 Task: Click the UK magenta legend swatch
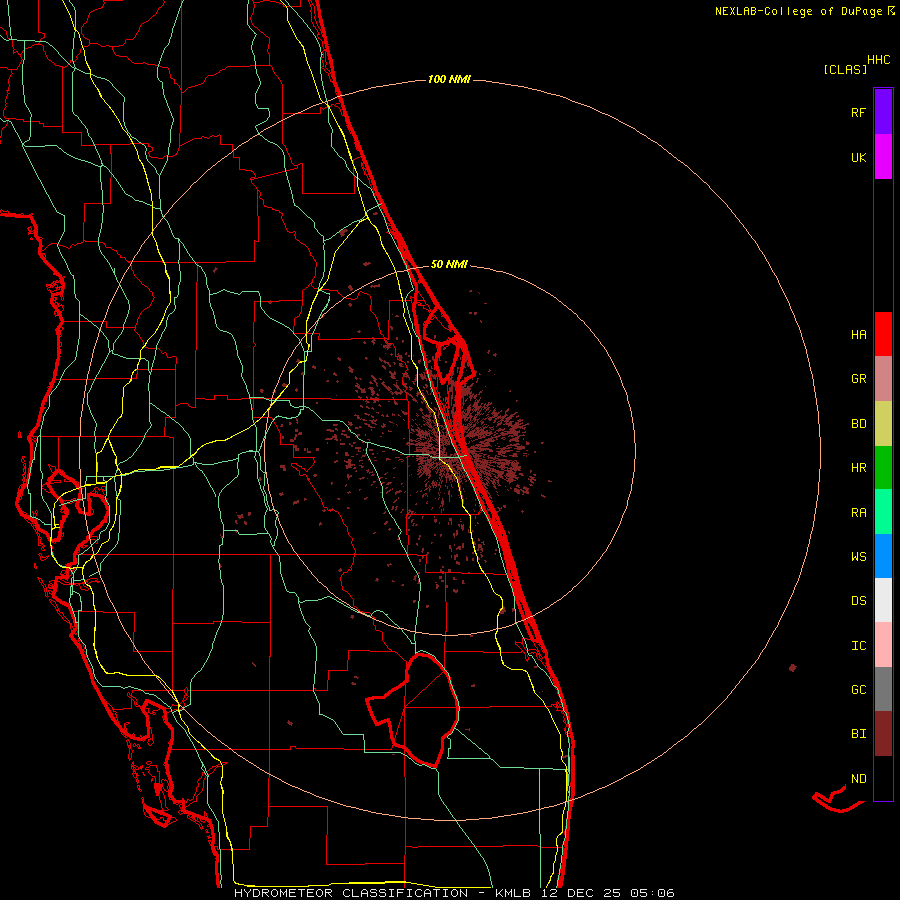(x=883, y=156)
